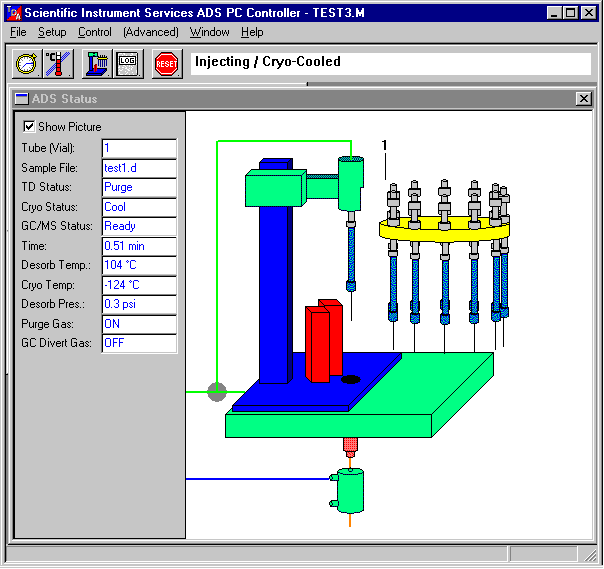Open the LOG toolbar icon
This screenshot has width=604, height=569.
[x=128, y=64]
